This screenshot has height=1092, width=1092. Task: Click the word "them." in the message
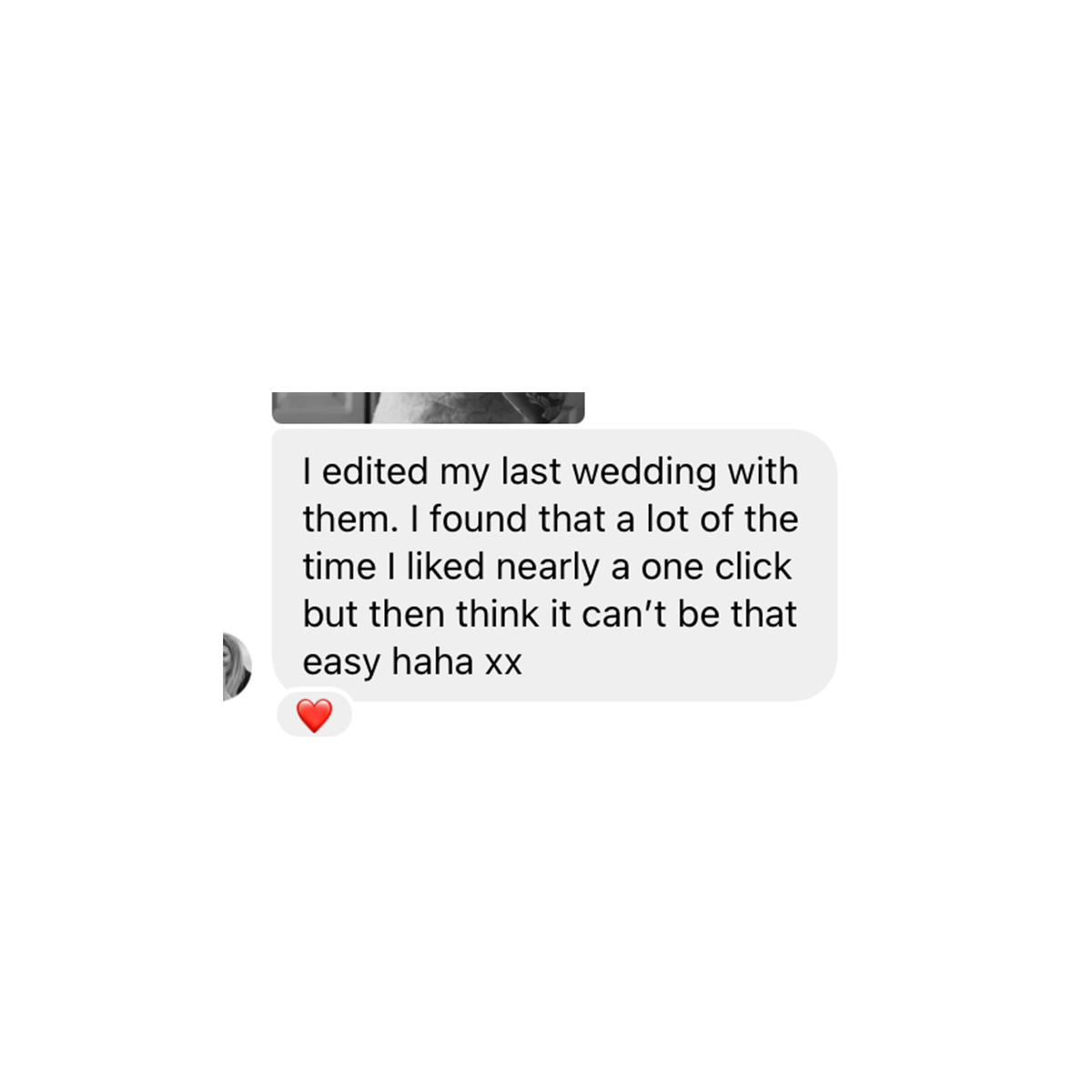coord(350,520)
